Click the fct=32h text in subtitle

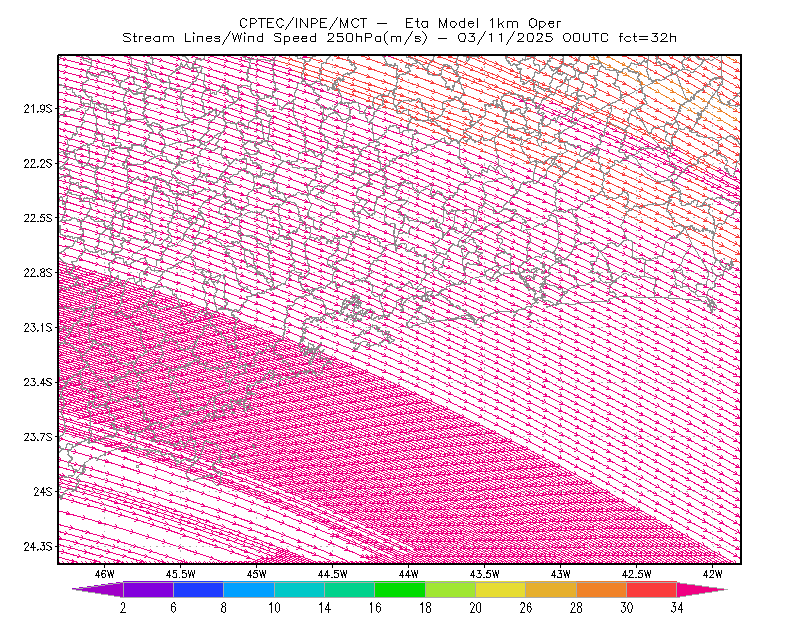(647, 38)
